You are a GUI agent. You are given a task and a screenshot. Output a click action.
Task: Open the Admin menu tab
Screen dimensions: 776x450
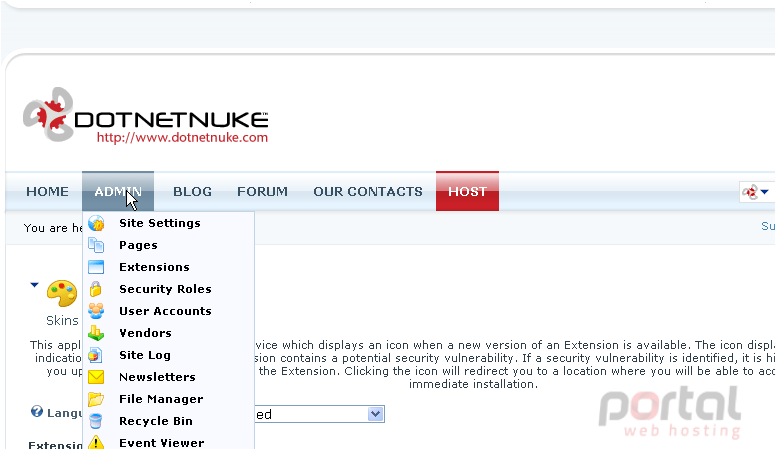pos(118,192)
